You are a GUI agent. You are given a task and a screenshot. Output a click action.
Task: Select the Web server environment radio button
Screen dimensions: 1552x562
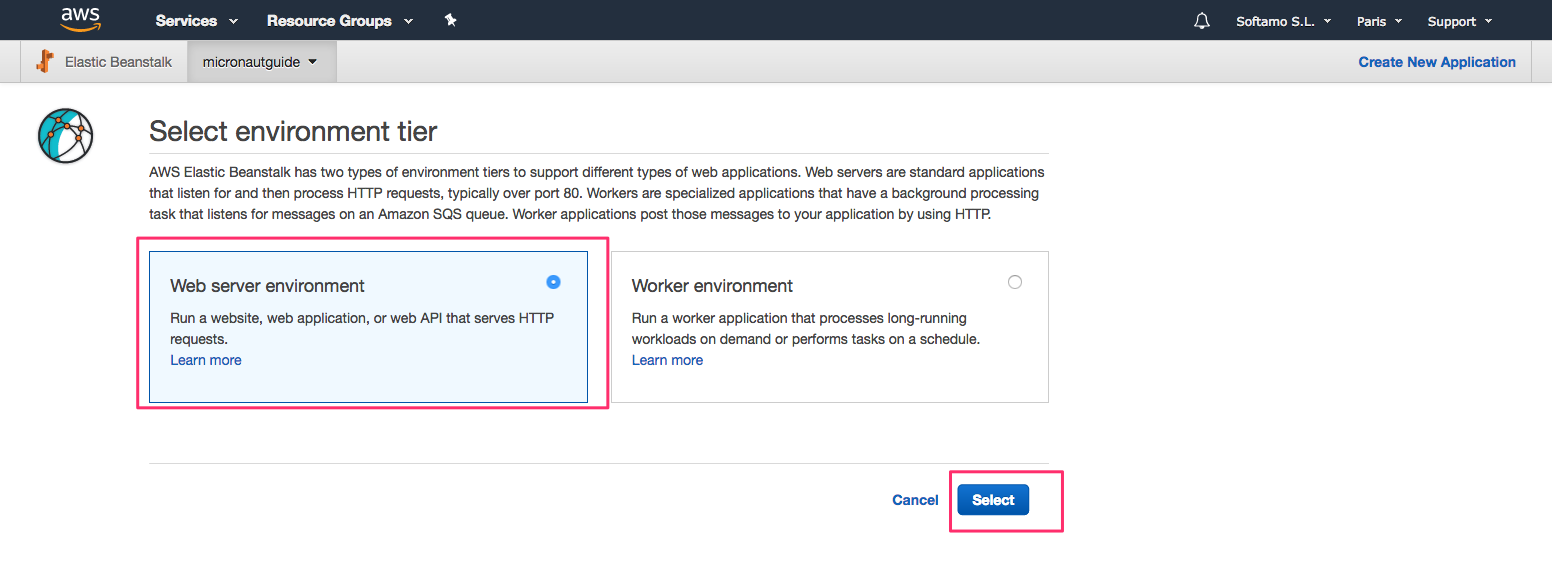[553, 283]
